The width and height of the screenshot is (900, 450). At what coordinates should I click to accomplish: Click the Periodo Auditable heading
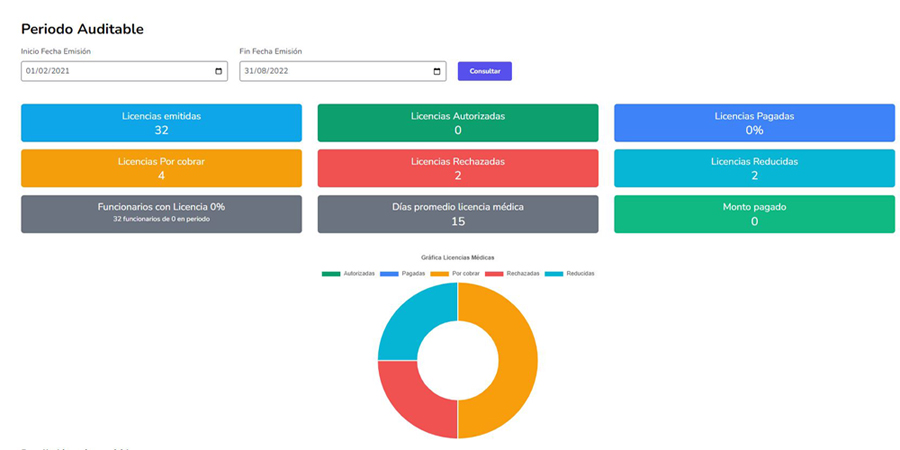(82, 29)
